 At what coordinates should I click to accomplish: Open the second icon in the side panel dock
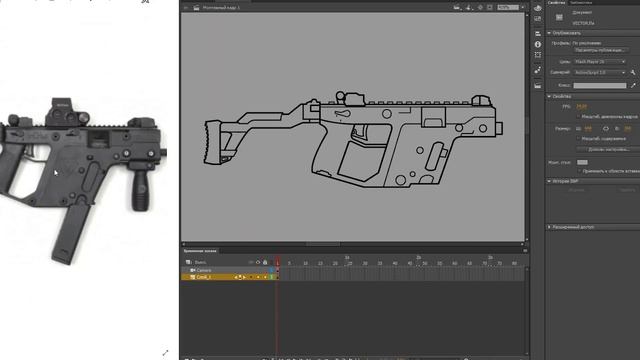538,19
